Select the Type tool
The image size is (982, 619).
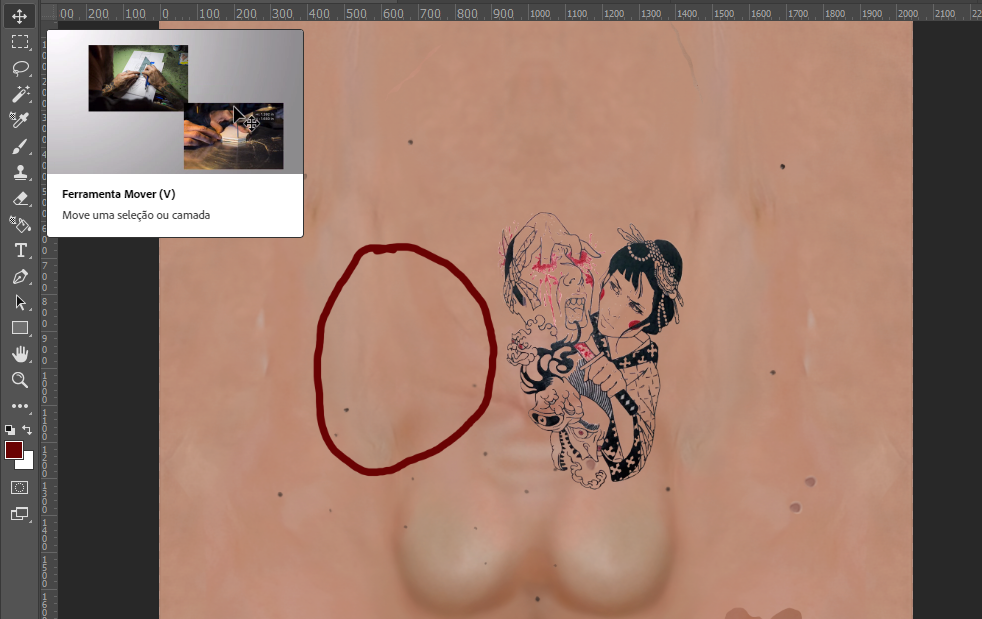(20, 251)
